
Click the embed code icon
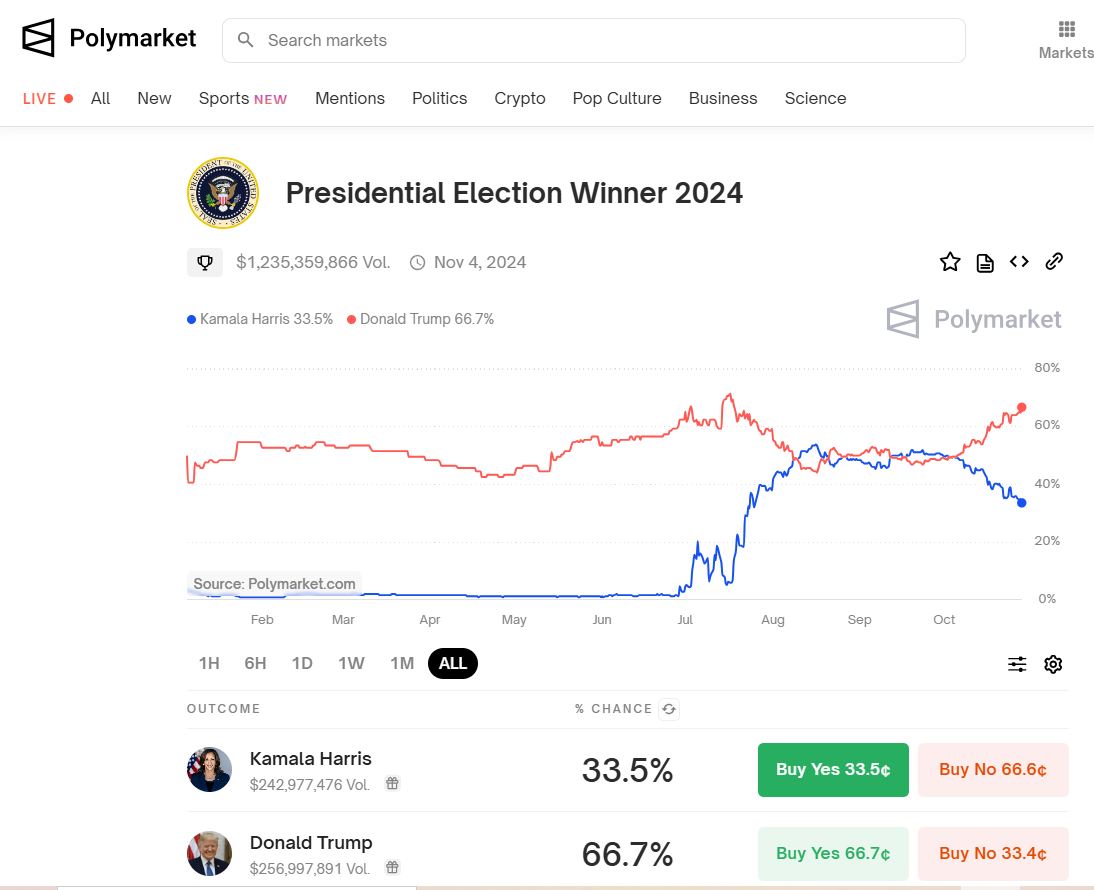(x=1019, y=262)
